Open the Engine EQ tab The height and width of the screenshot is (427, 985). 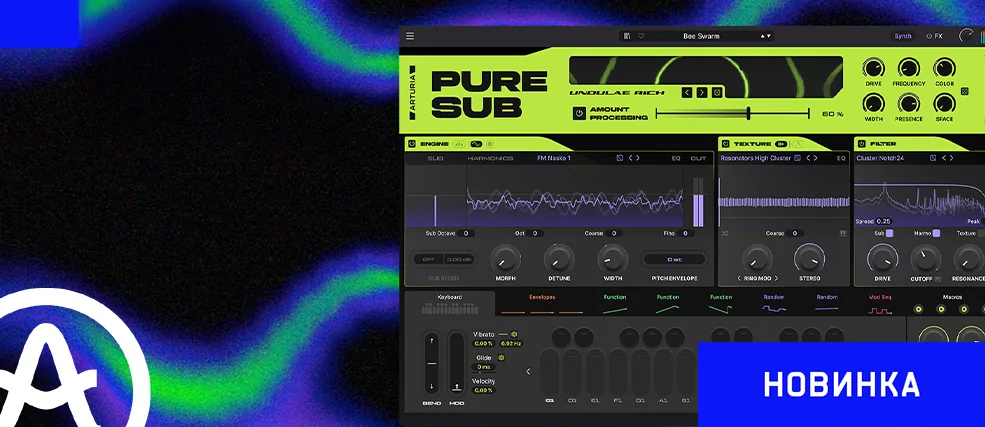pos(676,158)
